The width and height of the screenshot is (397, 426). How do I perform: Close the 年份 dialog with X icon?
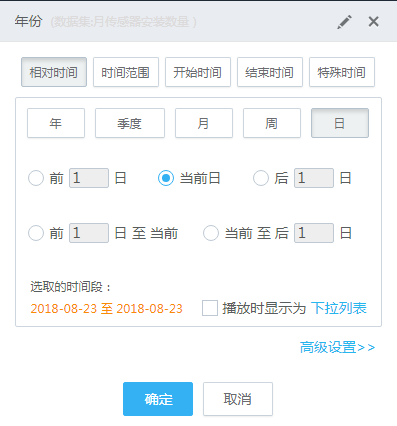coord(374,22)
